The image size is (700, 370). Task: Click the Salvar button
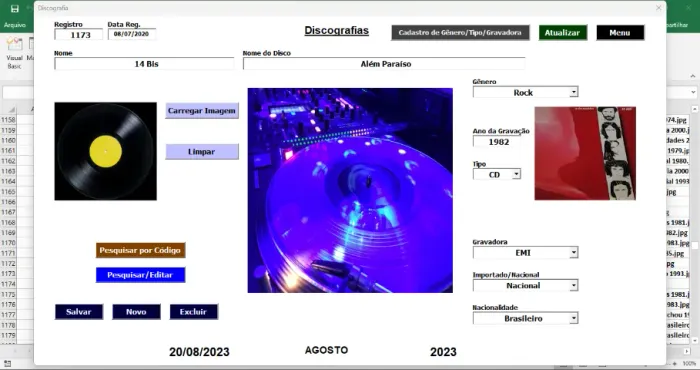pyautogui.click(x=79, y=312)
